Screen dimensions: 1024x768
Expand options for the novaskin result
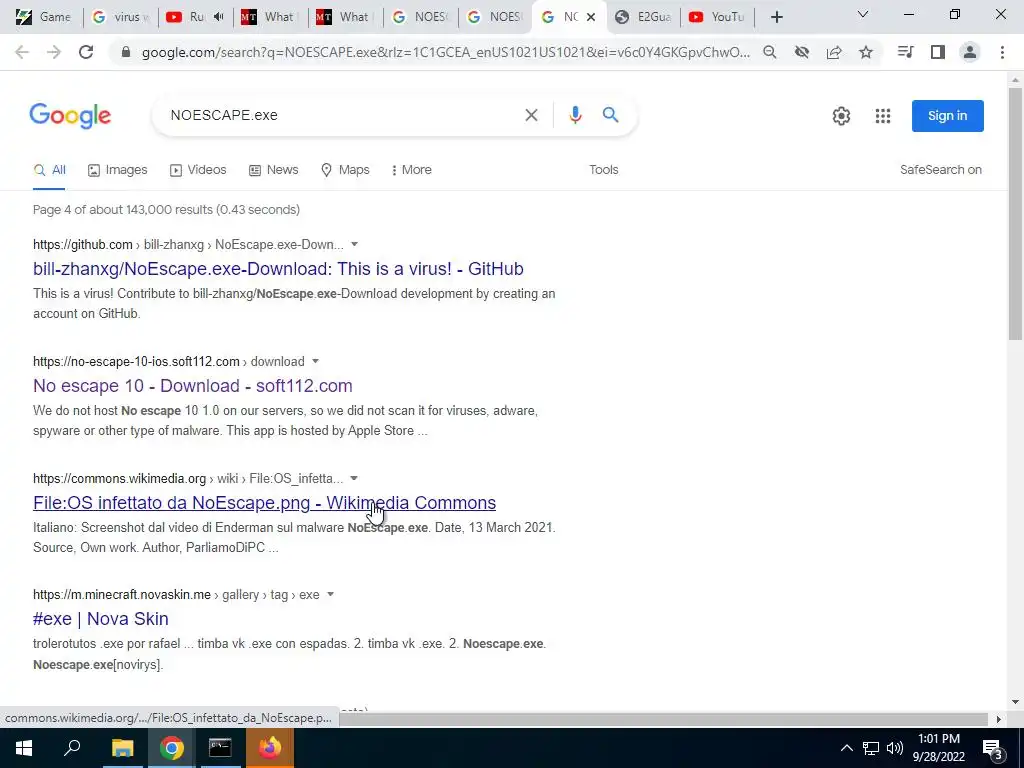[x=330, y=594]
